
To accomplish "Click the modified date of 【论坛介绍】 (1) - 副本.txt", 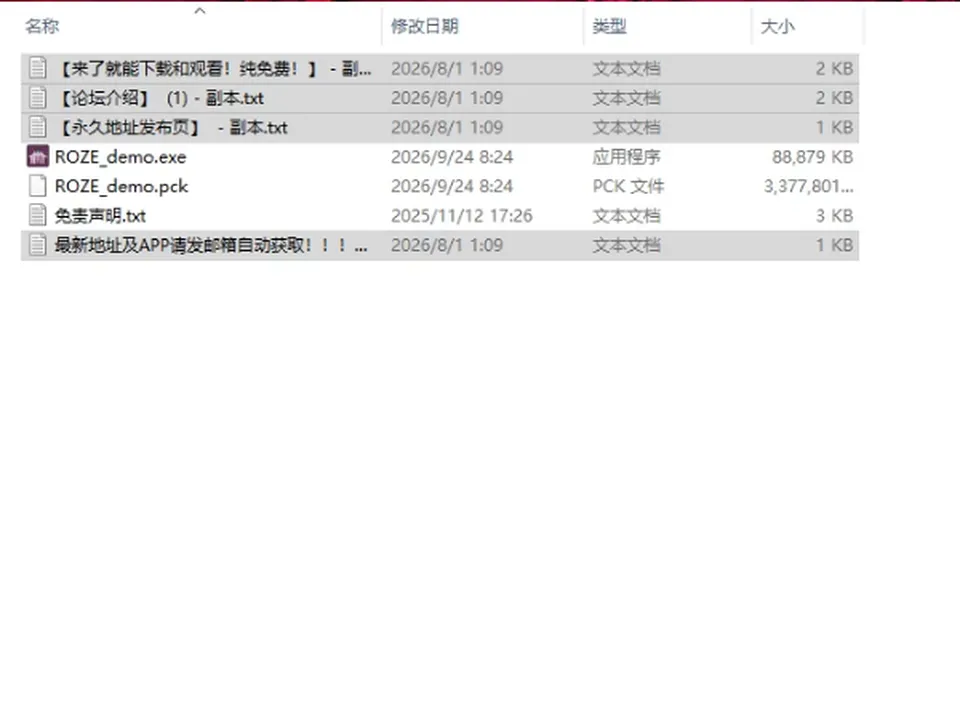I will tap(447, 98).
